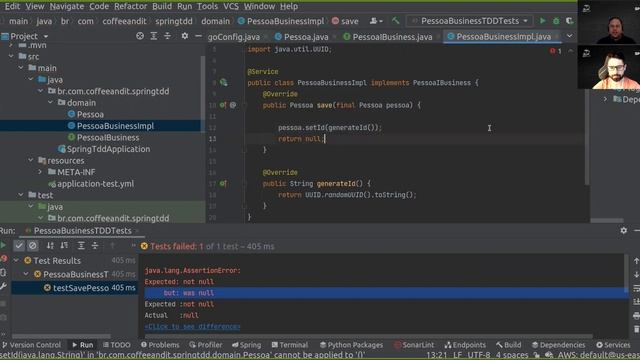Sort test results alphabetically
Viewport: 640px width, 360px height.
[50, 245]
